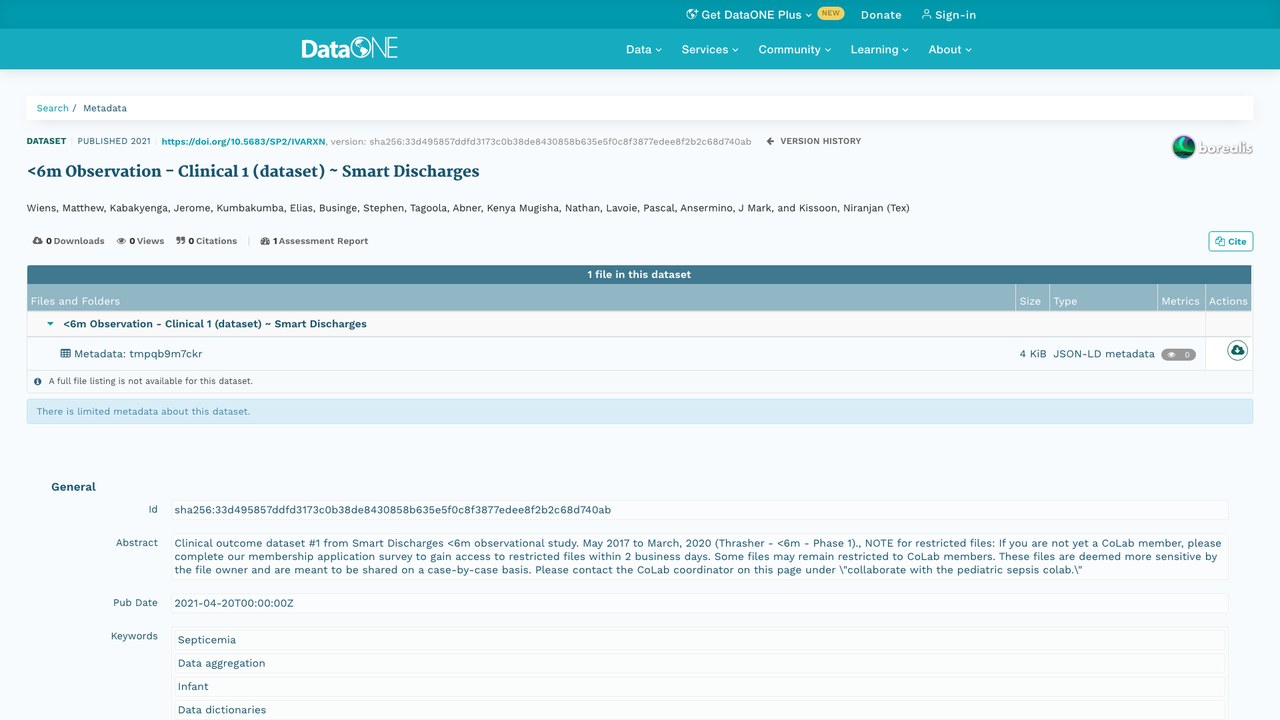
Task: Click the 0 Views eye metric
Action: pos(140,241)
